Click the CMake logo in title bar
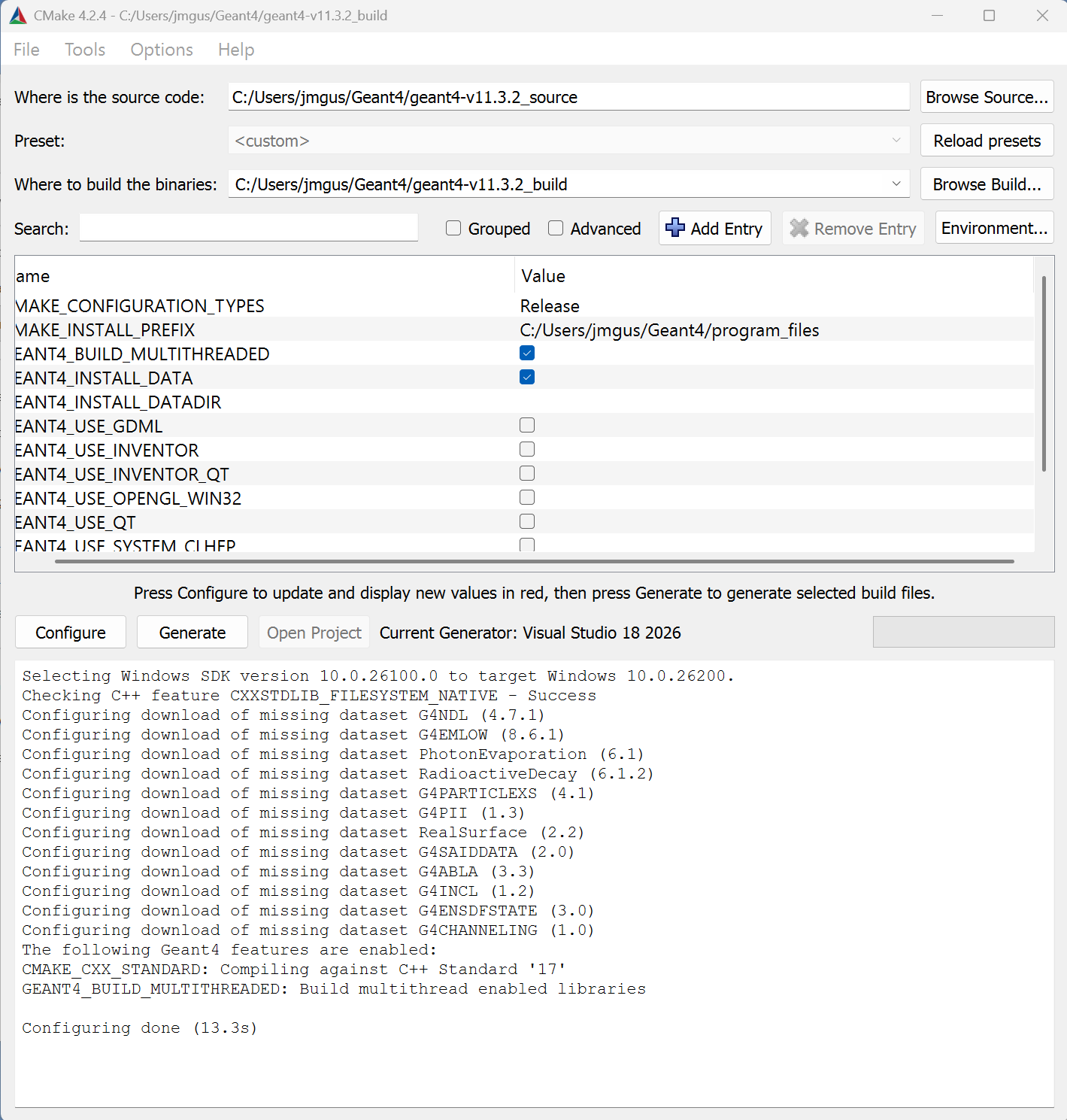 click(x=18, y=16)
